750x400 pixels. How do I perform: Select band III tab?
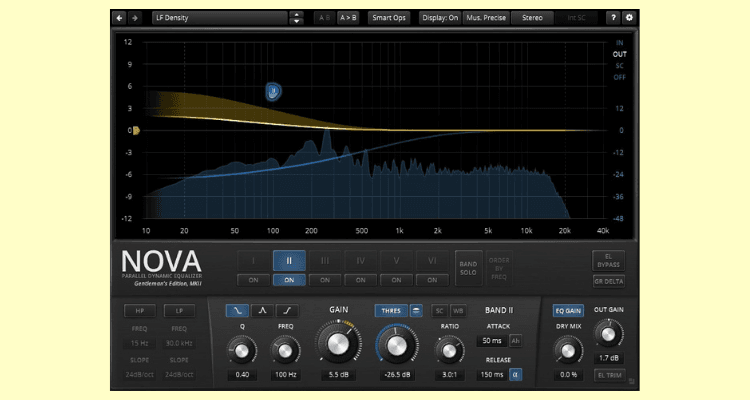[325, 261]
